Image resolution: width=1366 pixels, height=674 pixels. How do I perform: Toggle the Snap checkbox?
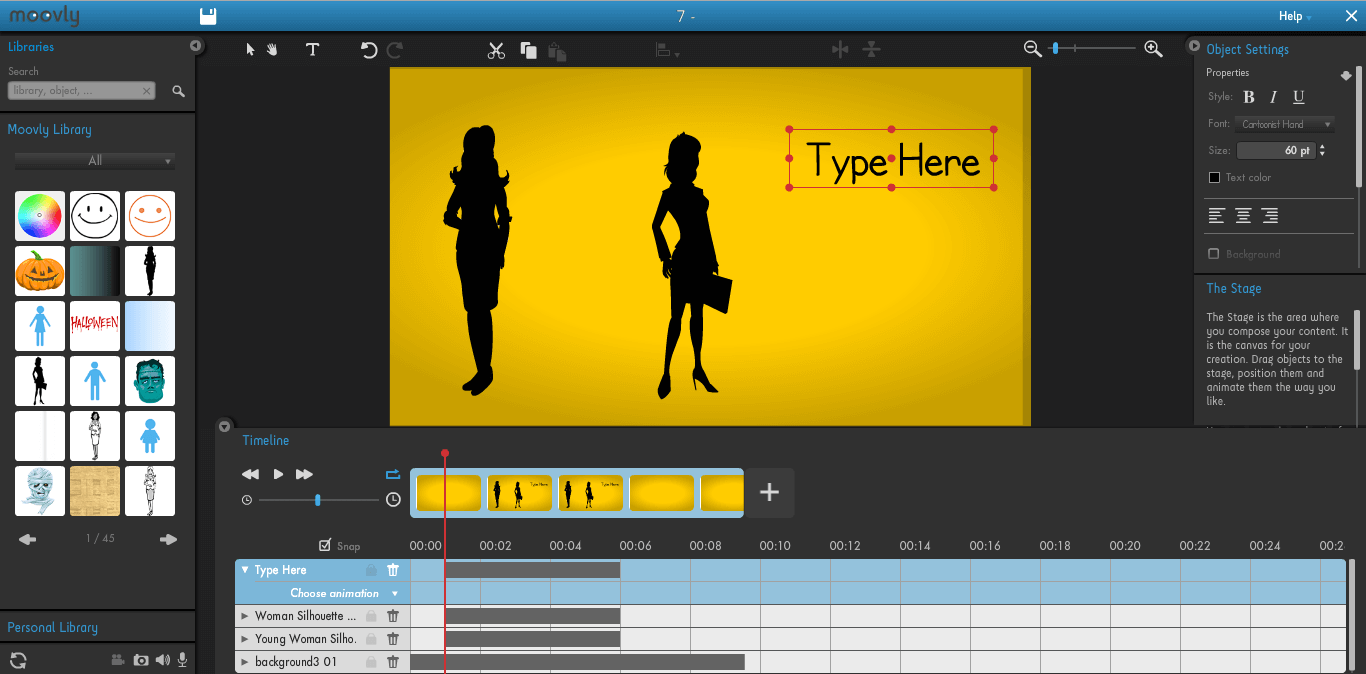pos(325,546)
